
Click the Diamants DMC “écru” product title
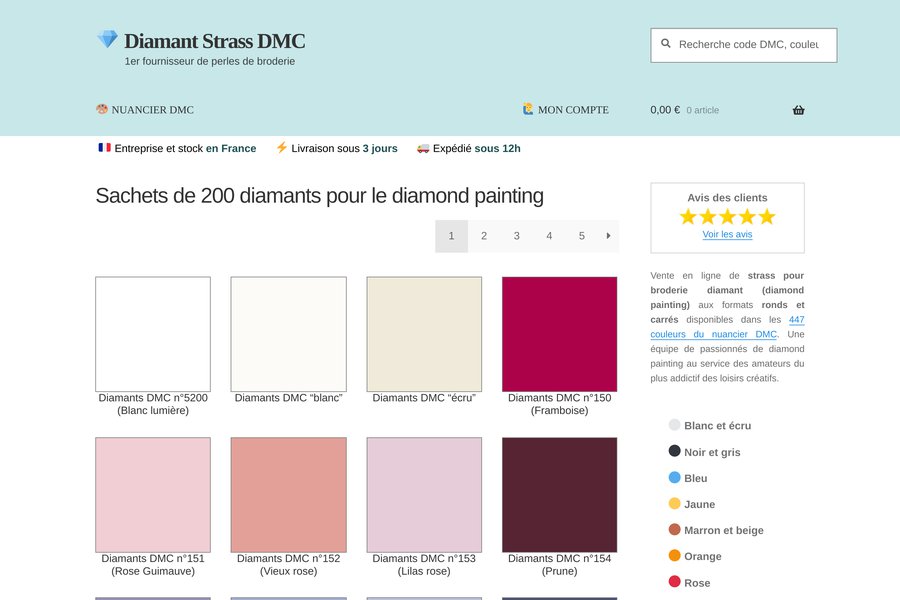424,398
